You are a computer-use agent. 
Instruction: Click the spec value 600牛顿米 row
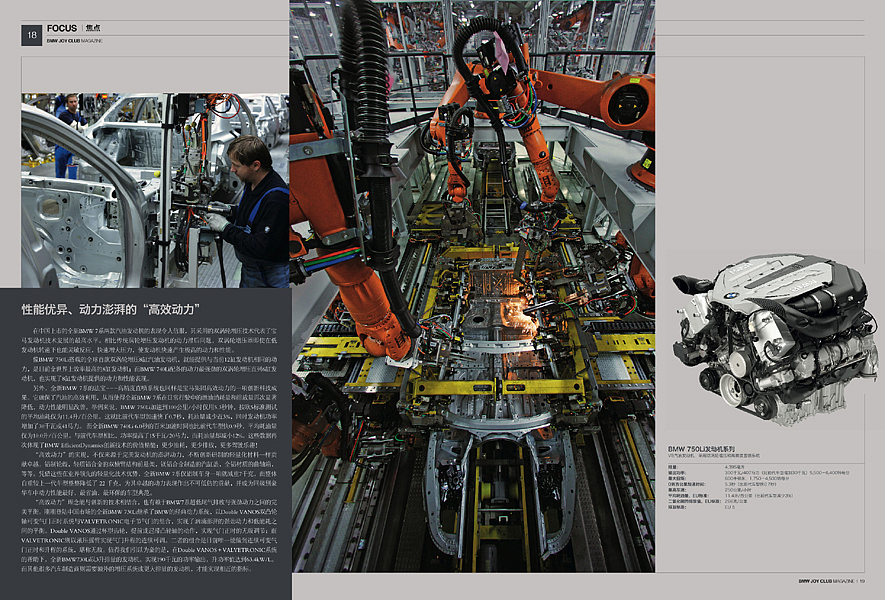coord(756,479)
